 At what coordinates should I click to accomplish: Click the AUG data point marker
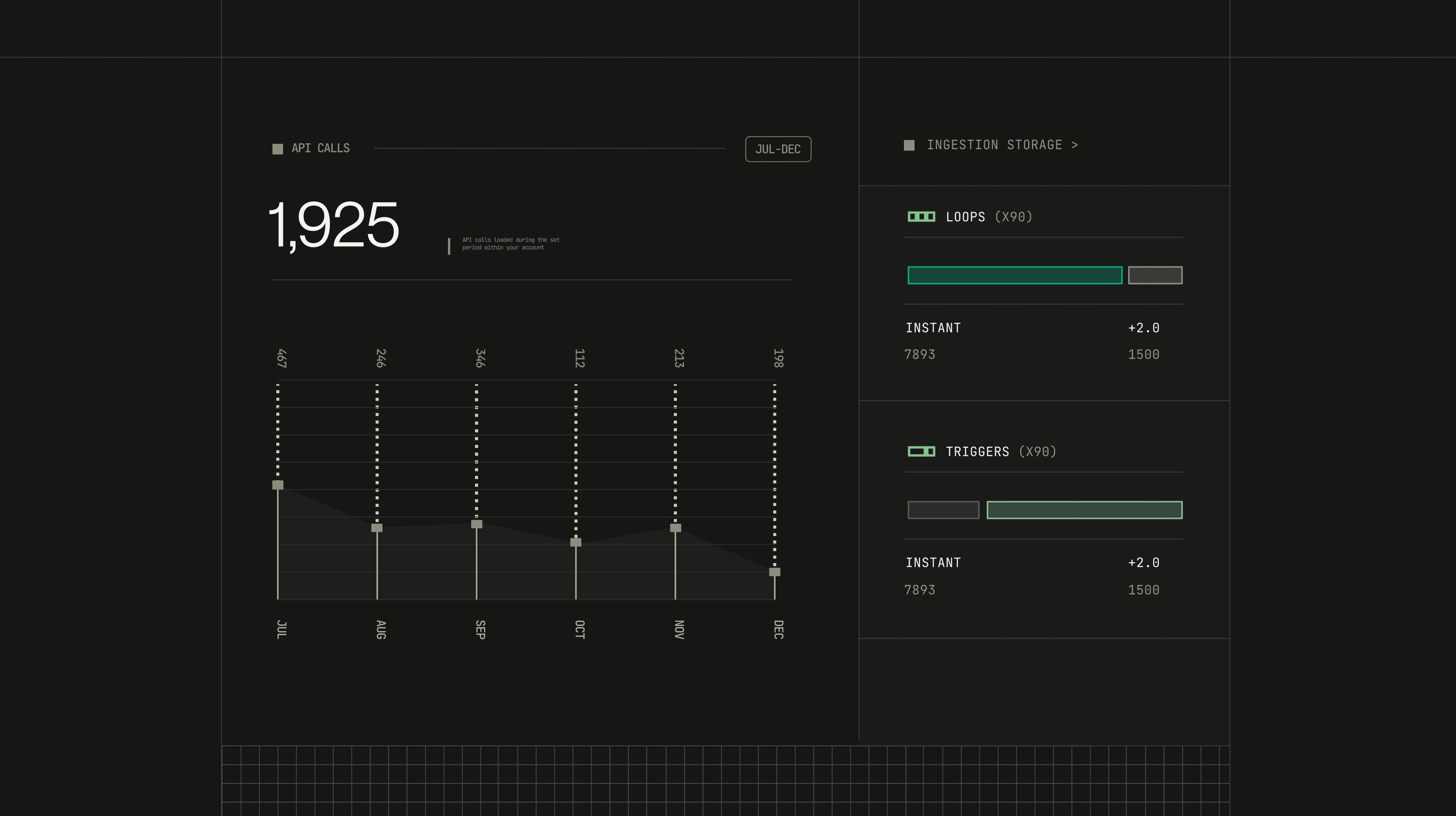pyautogui.click(x=377, y=528)
